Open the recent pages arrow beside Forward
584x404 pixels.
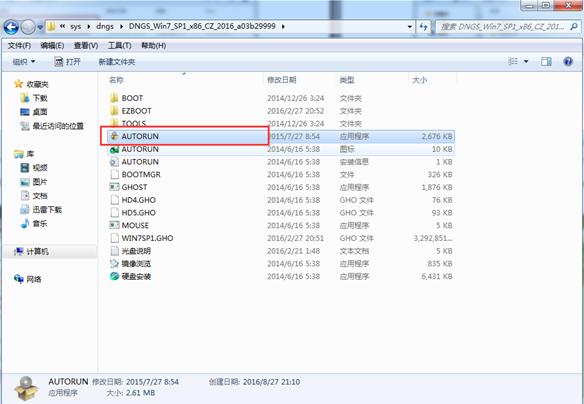pyautogui.click(x=40, y=27)
